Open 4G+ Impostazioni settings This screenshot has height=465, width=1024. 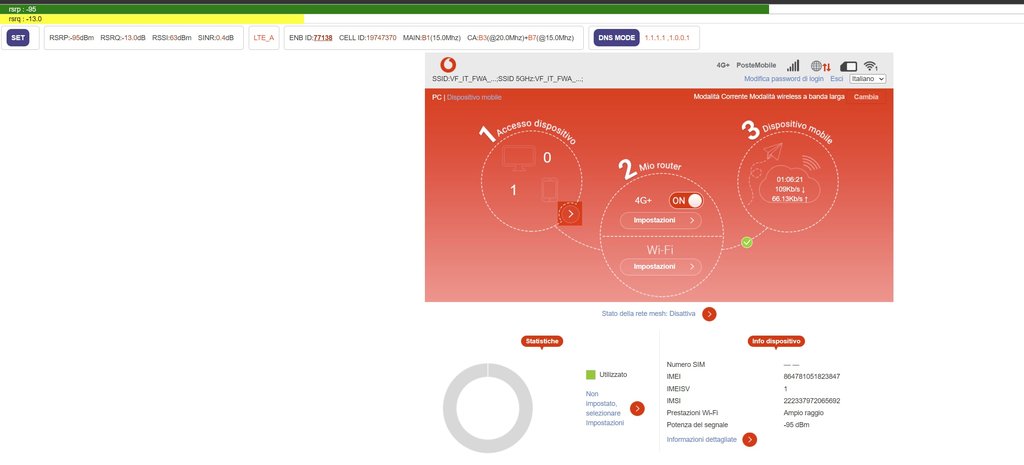(x=661, y=221)
